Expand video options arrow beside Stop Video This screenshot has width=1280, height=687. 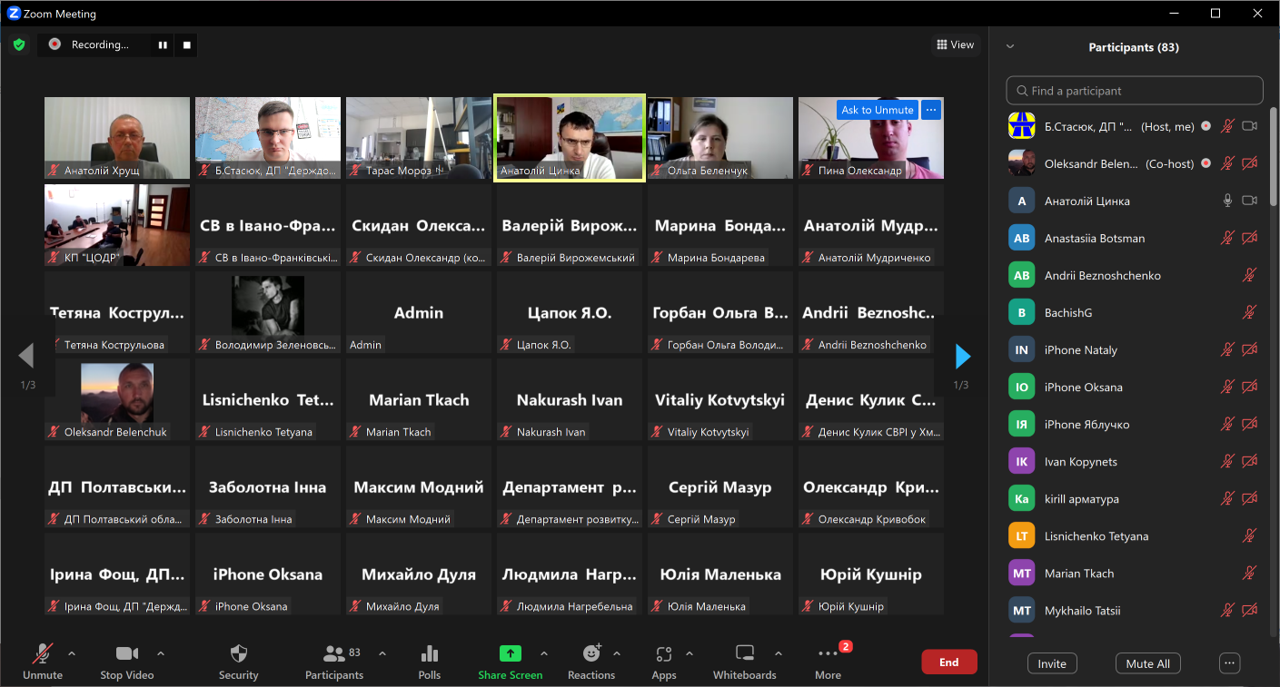click(161, 654)
